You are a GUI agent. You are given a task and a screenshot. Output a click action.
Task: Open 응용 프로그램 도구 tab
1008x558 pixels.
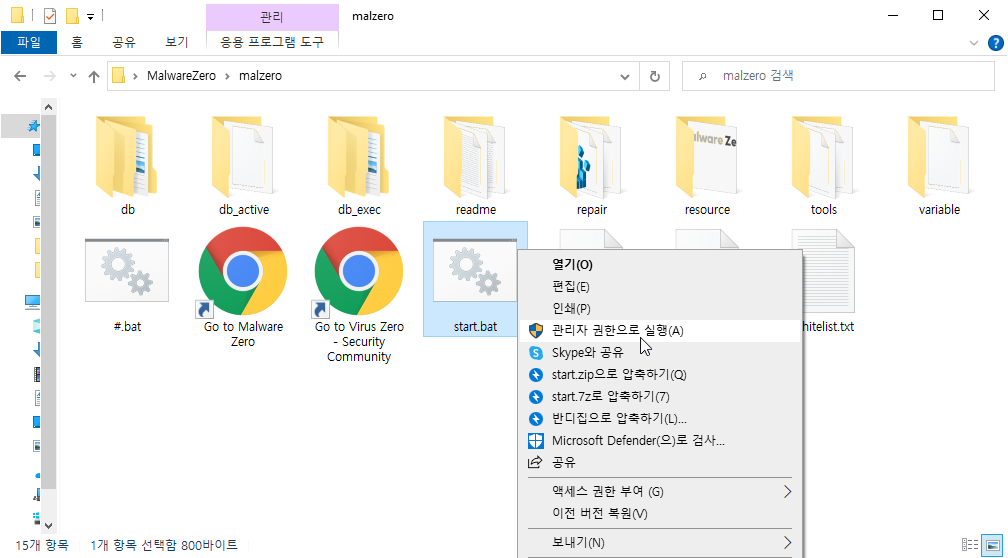[272, 42]
